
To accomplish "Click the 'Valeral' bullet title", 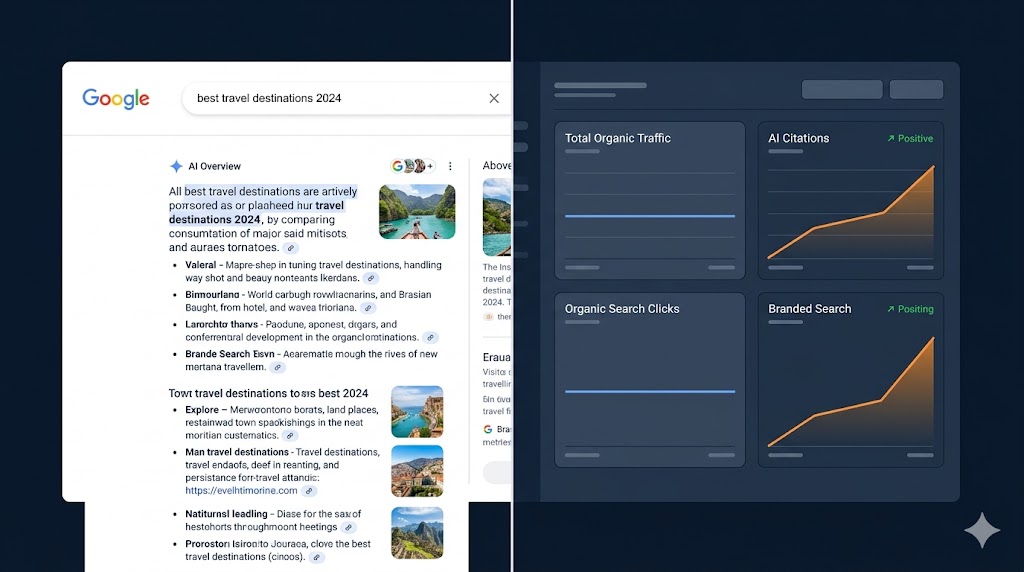I will [200, 265].
